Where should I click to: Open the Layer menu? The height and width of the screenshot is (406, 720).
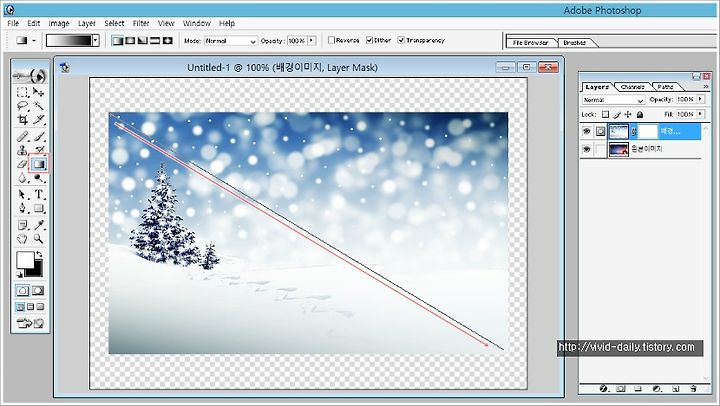[x=86, y=23]
